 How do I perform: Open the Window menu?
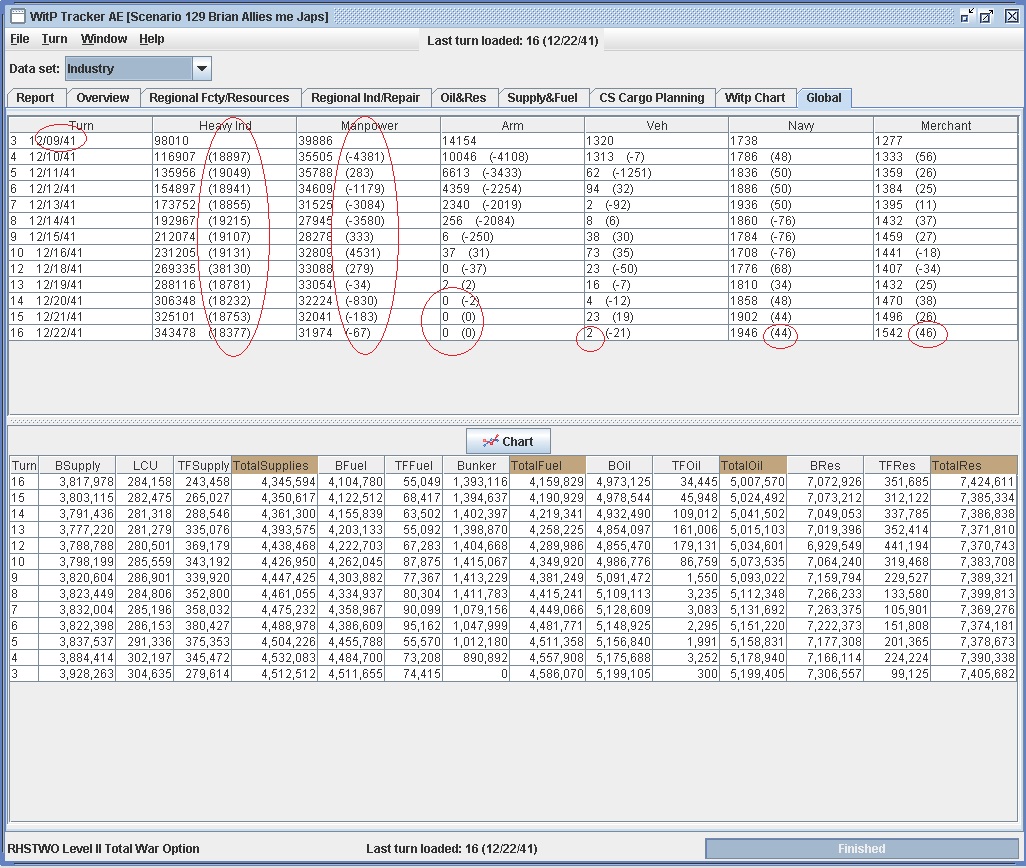pos(104,39)
